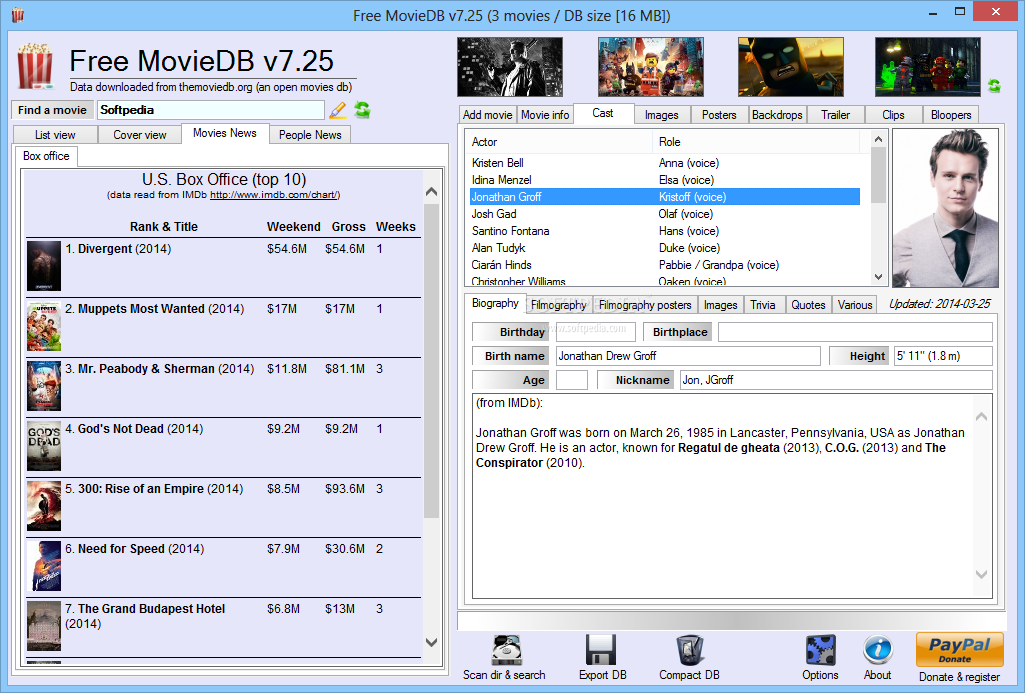
Task: Click popcorn app logo in the header
Action: pyautogui.click(x=35, y=67)
